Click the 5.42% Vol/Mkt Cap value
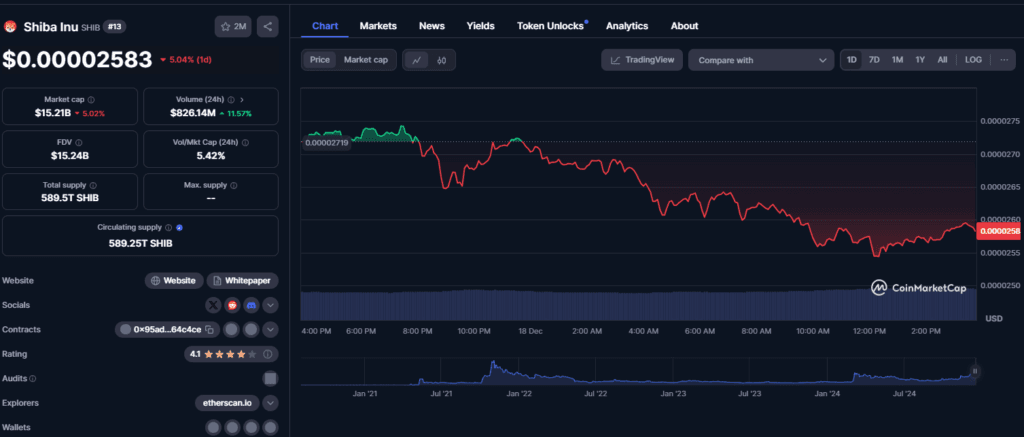1024x437 pixels. 211,155
